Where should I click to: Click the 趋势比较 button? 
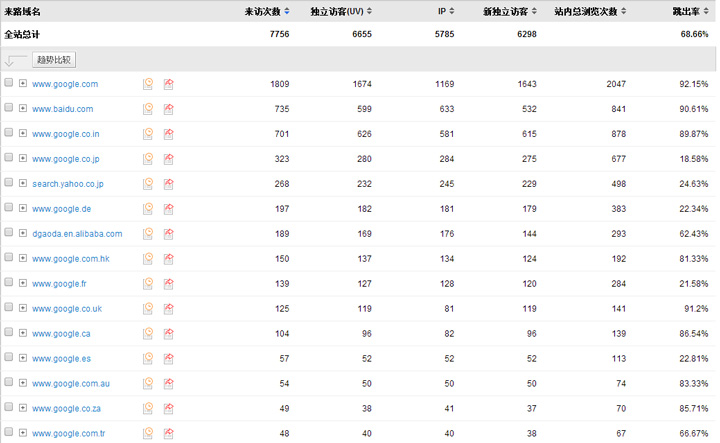54,60
